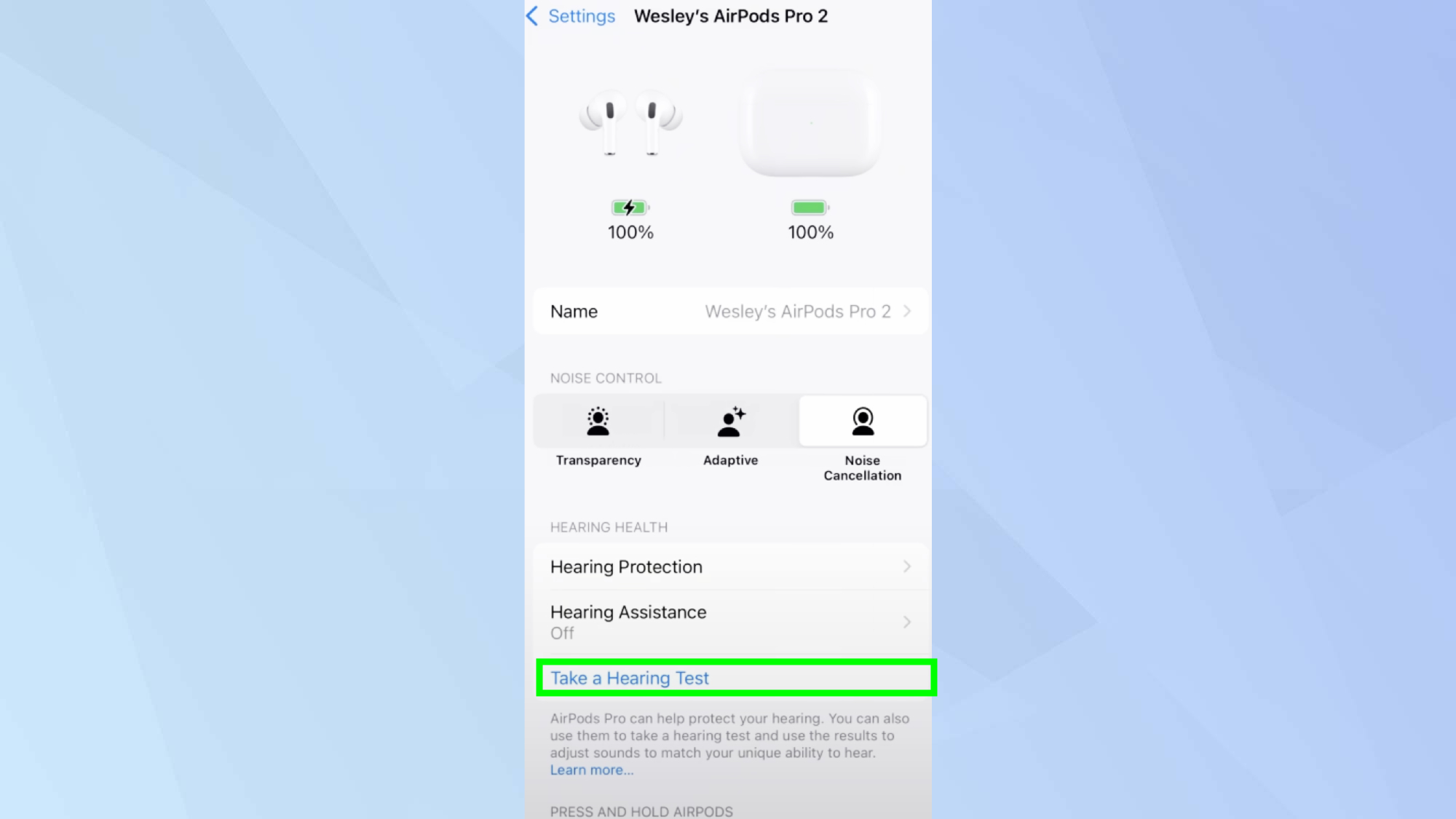This screenshot has height=819, width=1456.
Task: Select Adaptive noise control mode
Action: 730,435
